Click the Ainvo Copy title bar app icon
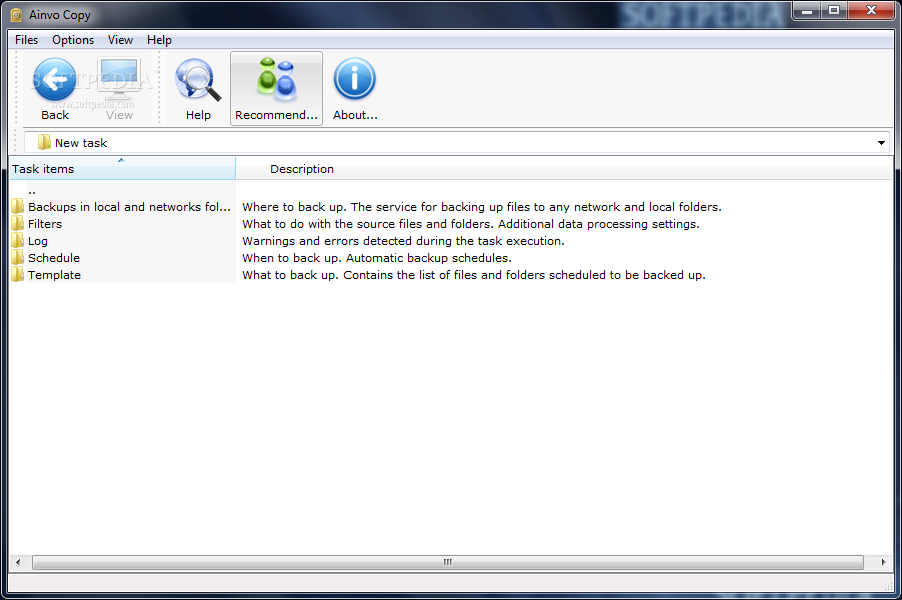This screenshot has height=600, width=902. click(16, 15)
